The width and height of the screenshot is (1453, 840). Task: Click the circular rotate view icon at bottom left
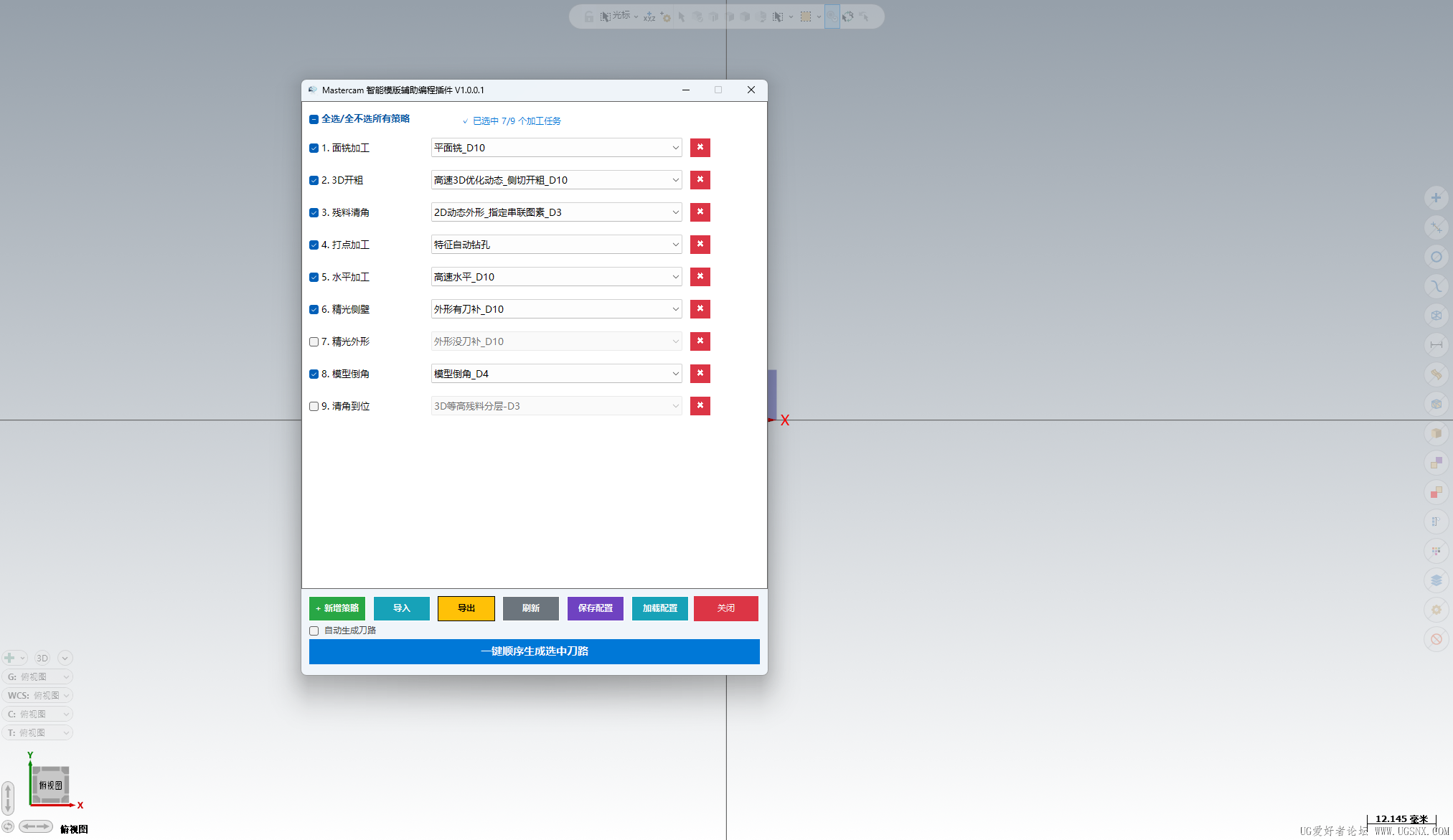coord(8,826)
